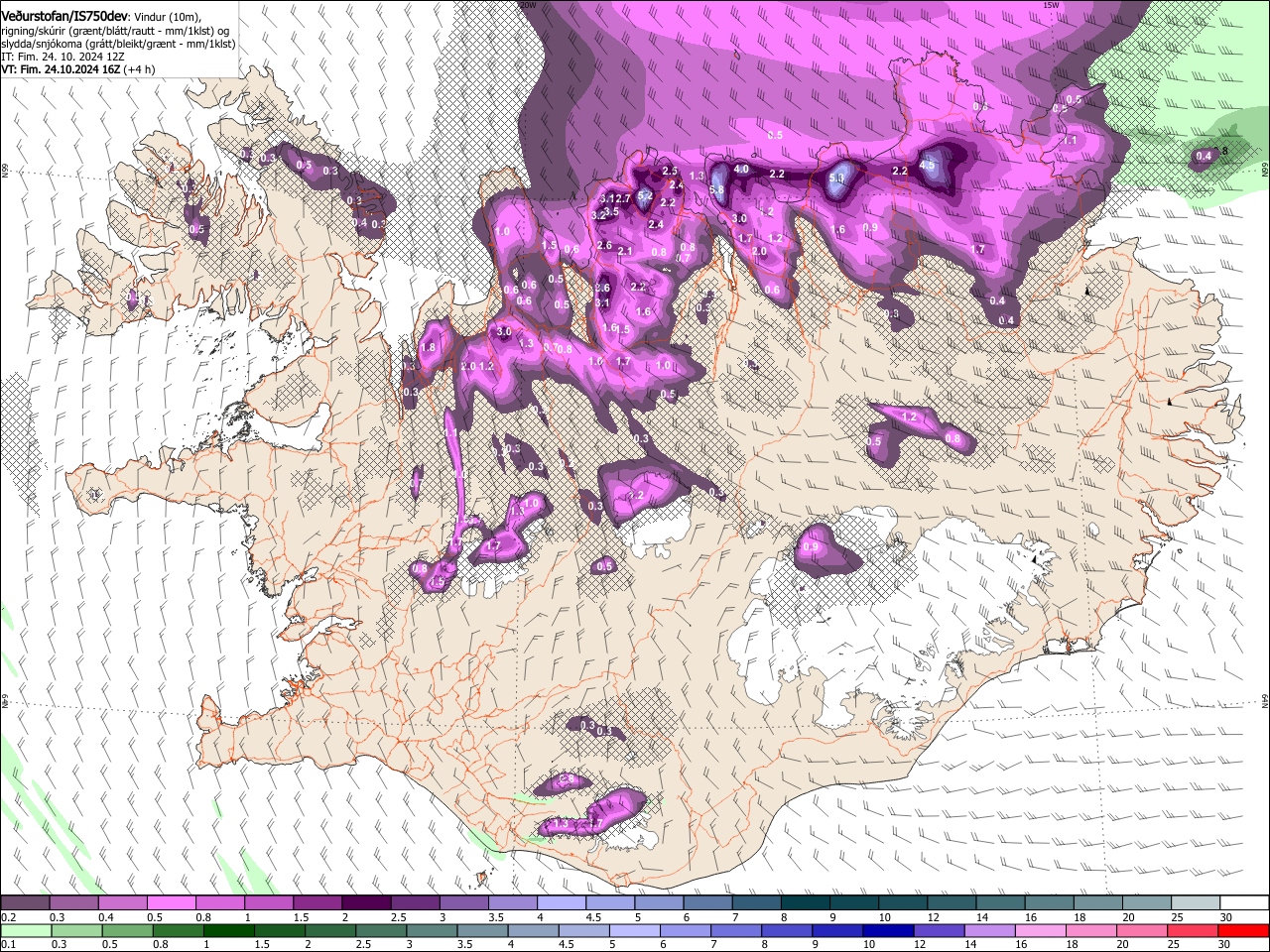Click the 4.0 precipitation value on the map
The width and height of the screenshot is (1270, 952).
741,170
